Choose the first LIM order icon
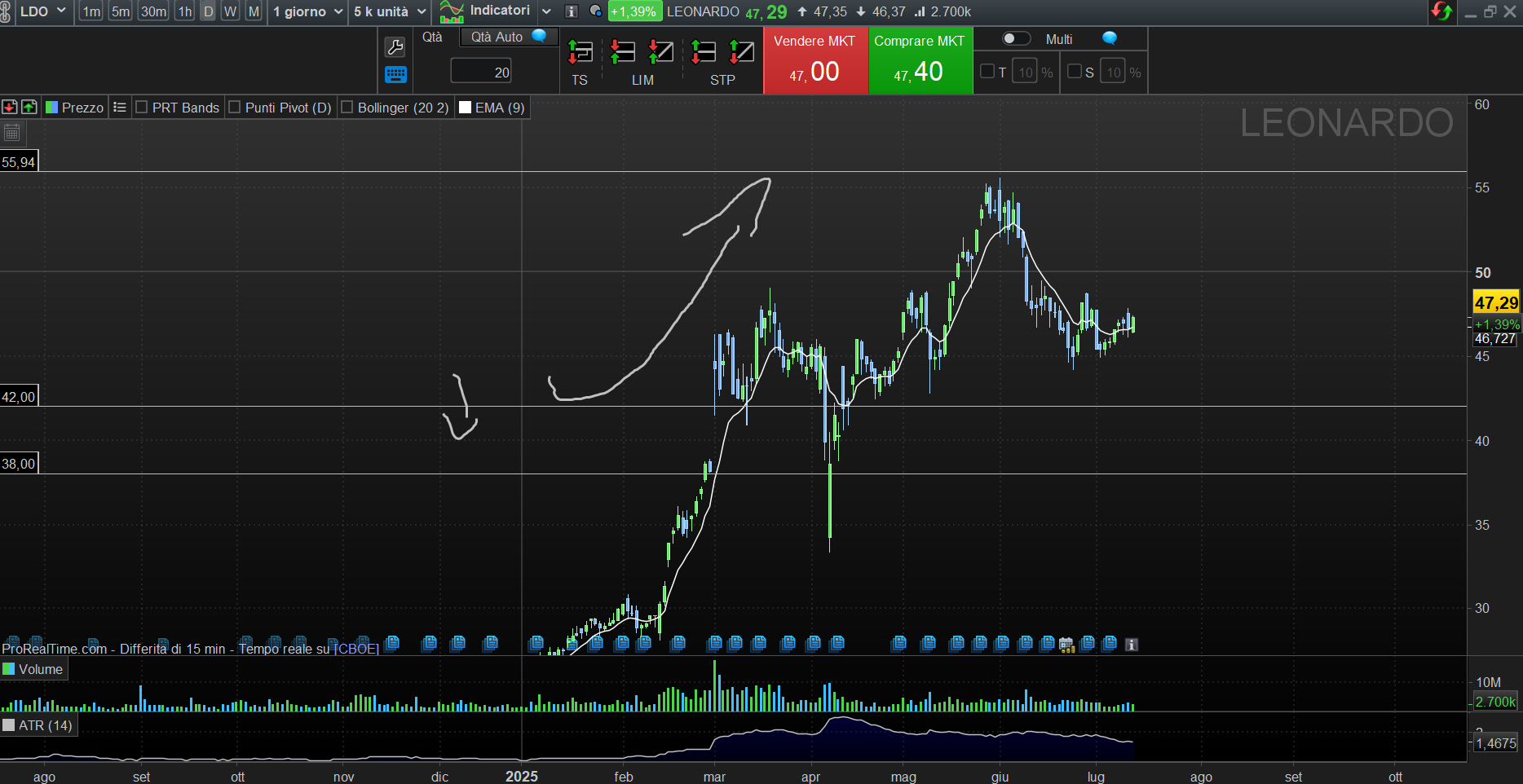The height and width of the screenshot is (784, 1523). click(x=622, y=52)
